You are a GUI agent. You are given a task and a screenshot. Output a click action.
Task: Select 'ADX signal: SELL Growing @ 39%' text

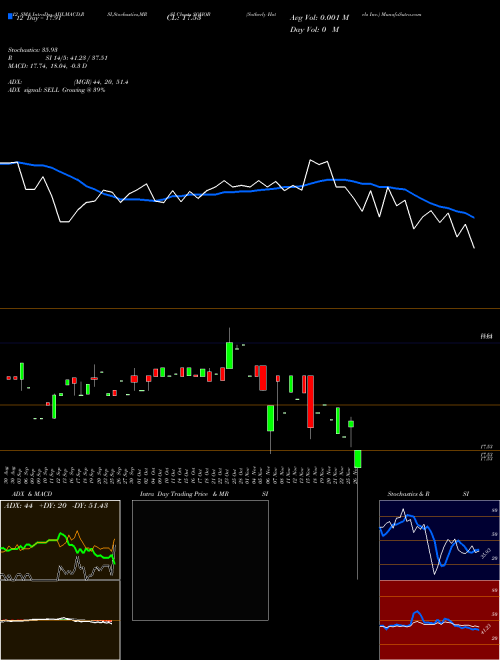pos(56,90)
